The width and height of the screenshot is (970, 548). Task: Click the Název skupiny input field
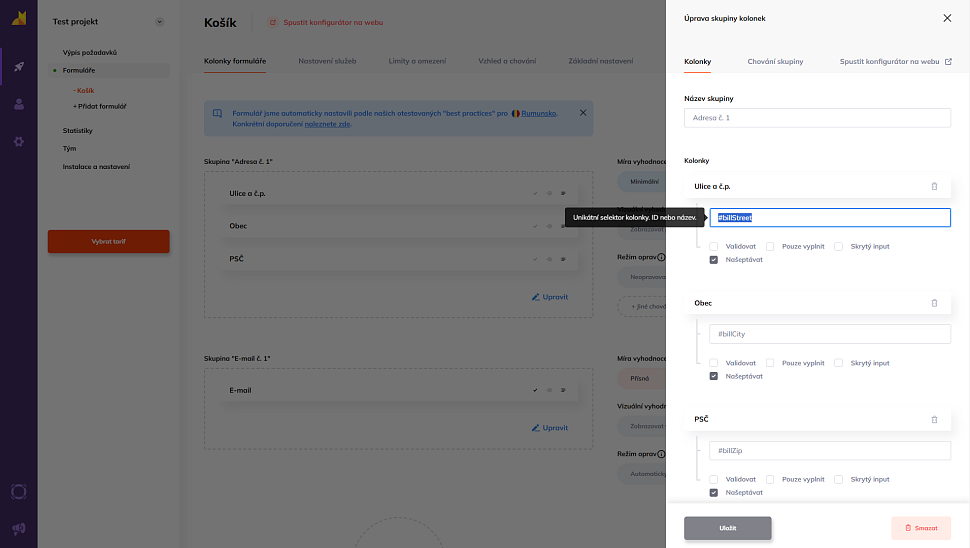817,118
